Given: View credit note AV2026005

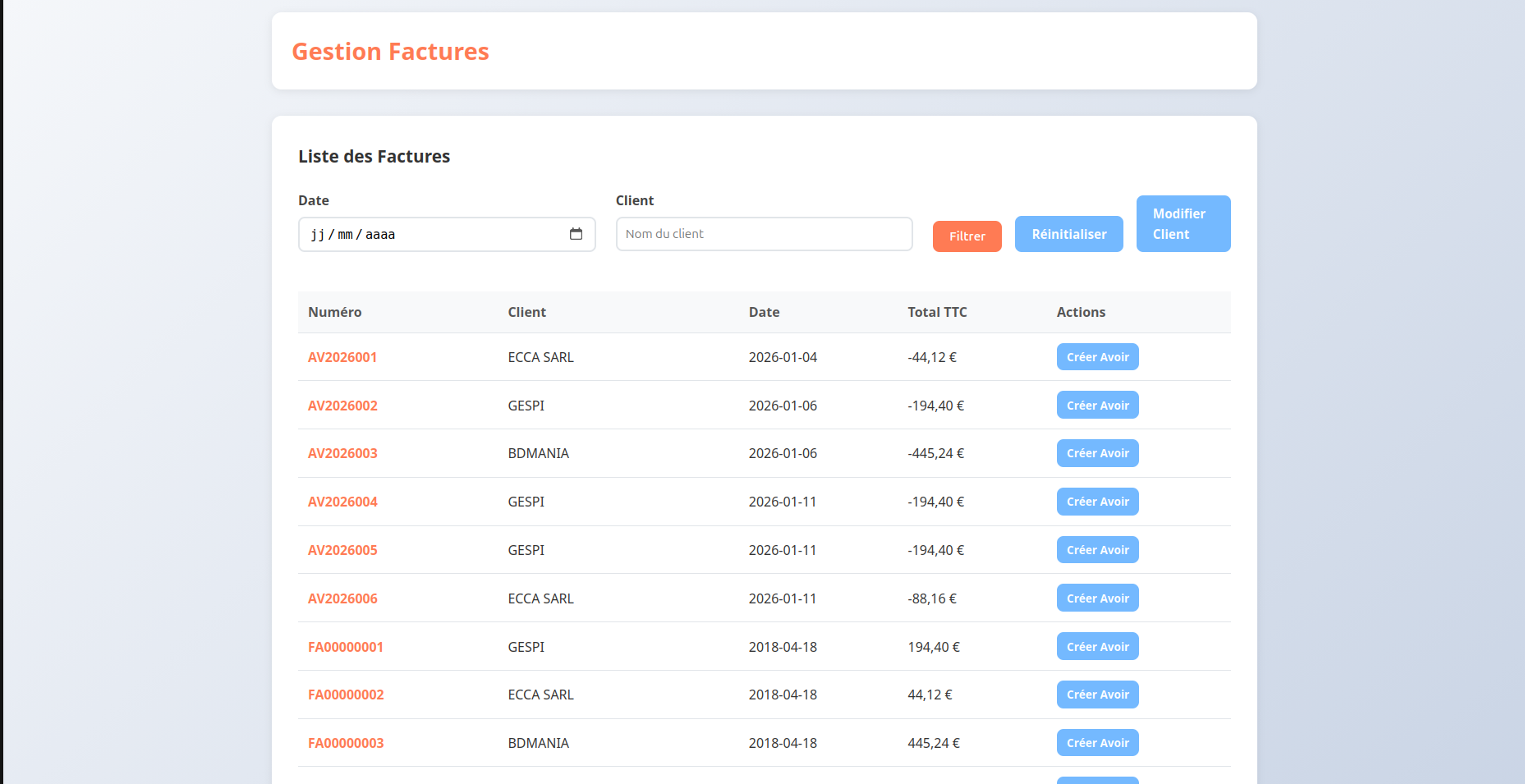Looking at the screenshot, I should coord(342,550).
